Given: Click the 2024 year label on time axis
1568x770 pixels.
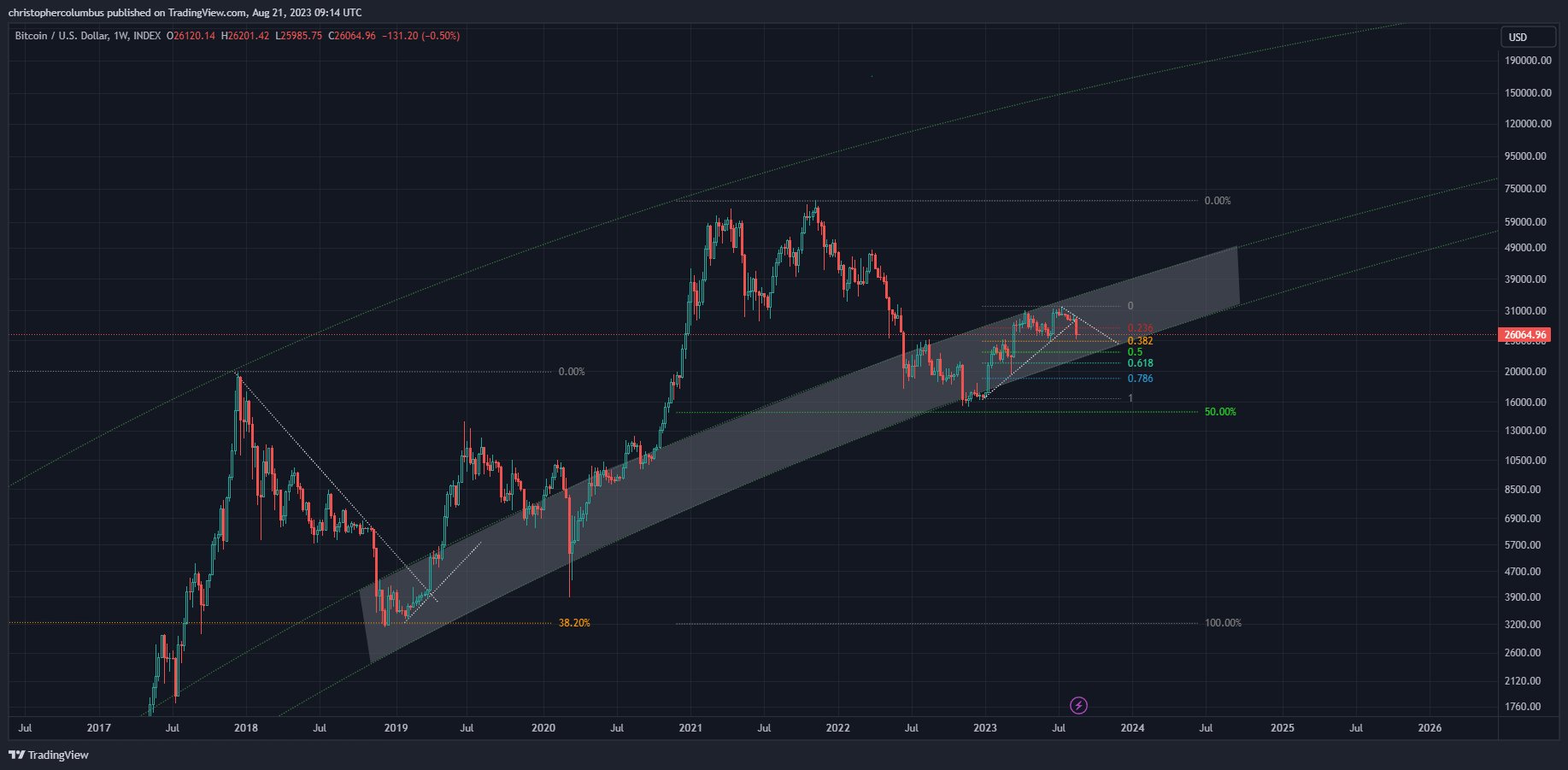Looking at the screenshot, I should (x=1133, y=728).
